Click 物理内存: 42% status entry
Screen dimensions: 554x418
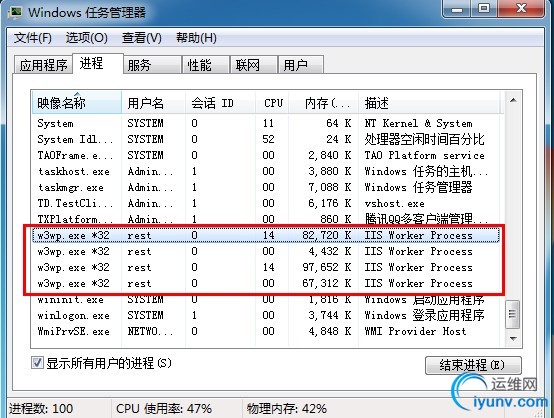pyautogui.click(x=287, y=408)
